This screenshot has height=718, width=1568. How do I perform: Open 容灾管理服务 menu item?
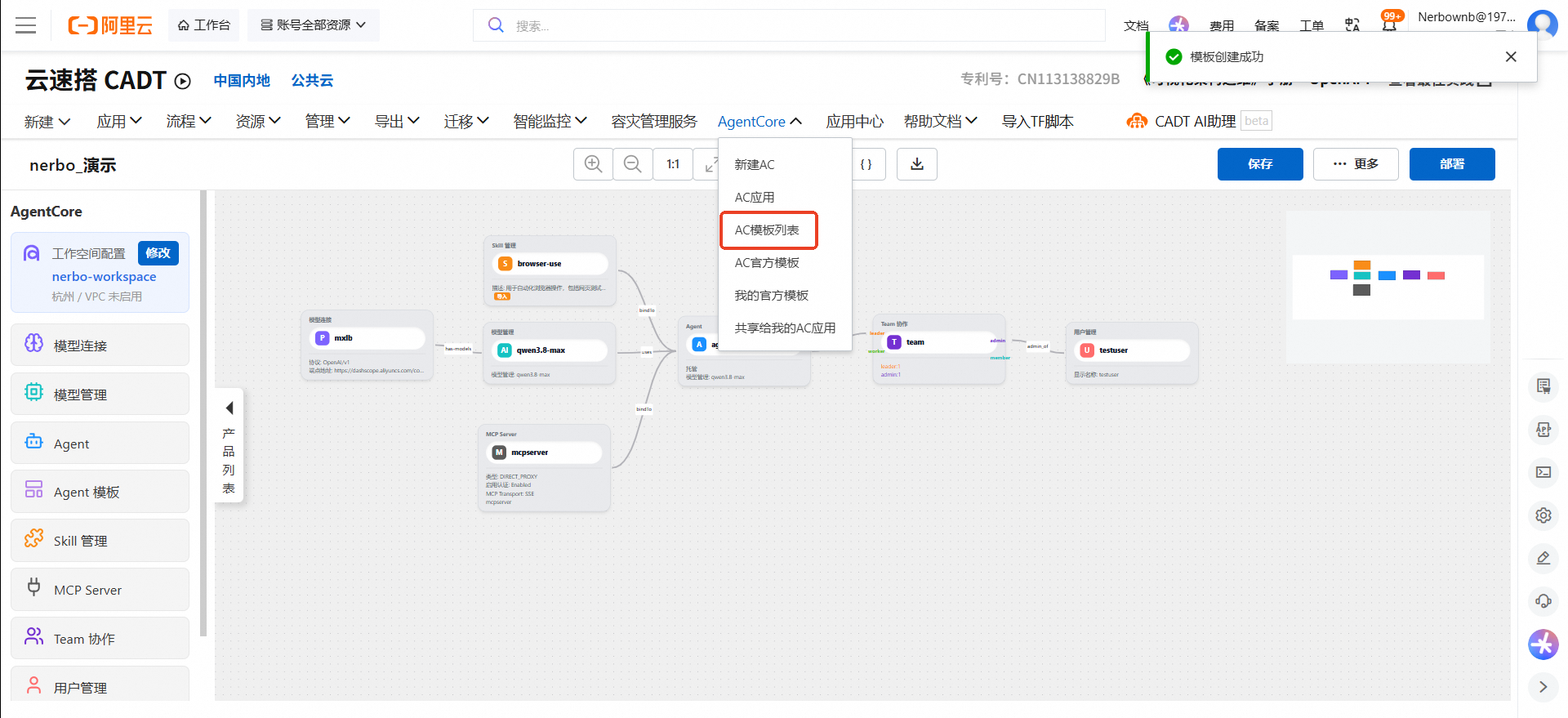[x=654, y=122]
